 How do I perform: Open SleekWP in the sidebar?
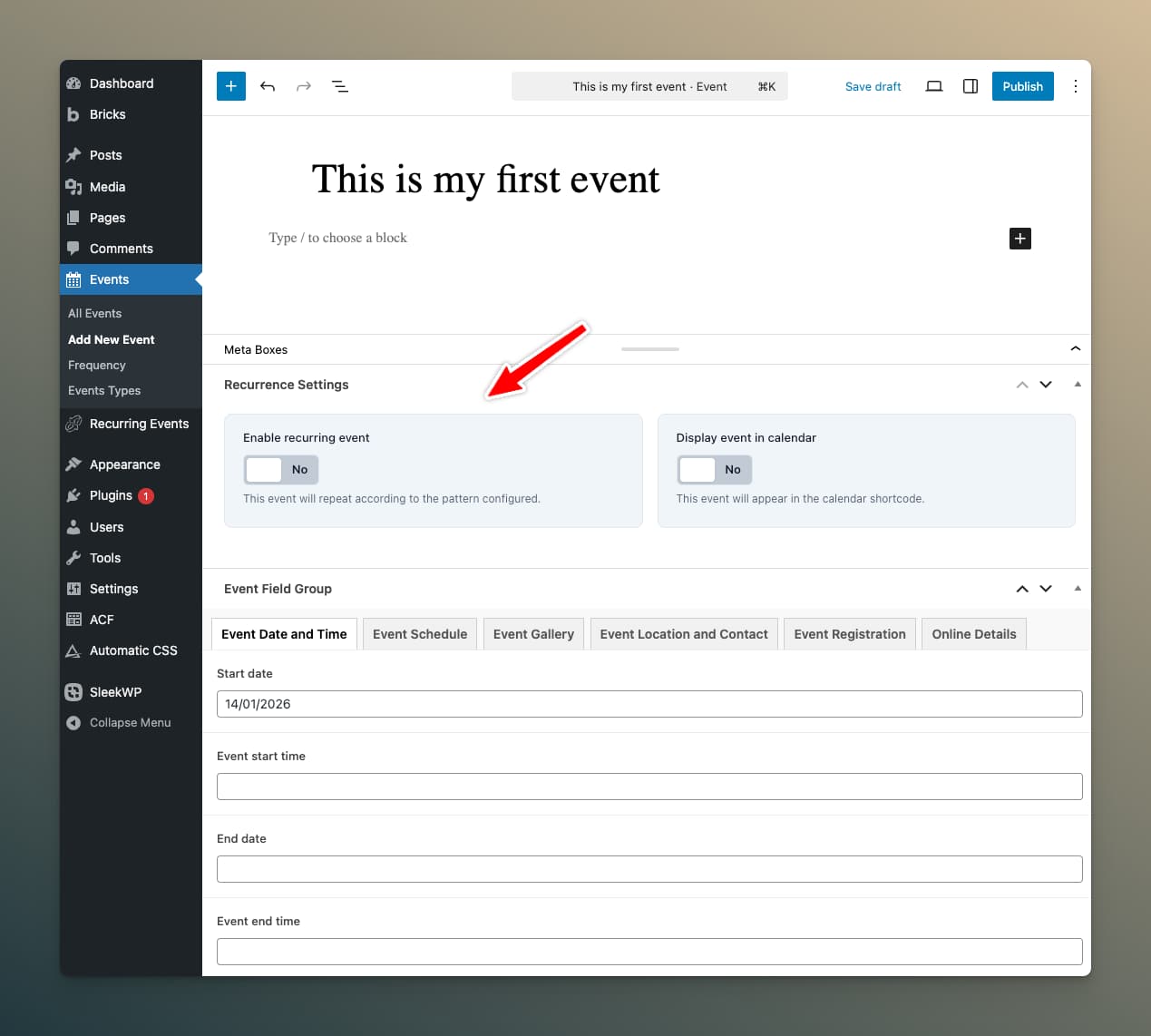115,692
